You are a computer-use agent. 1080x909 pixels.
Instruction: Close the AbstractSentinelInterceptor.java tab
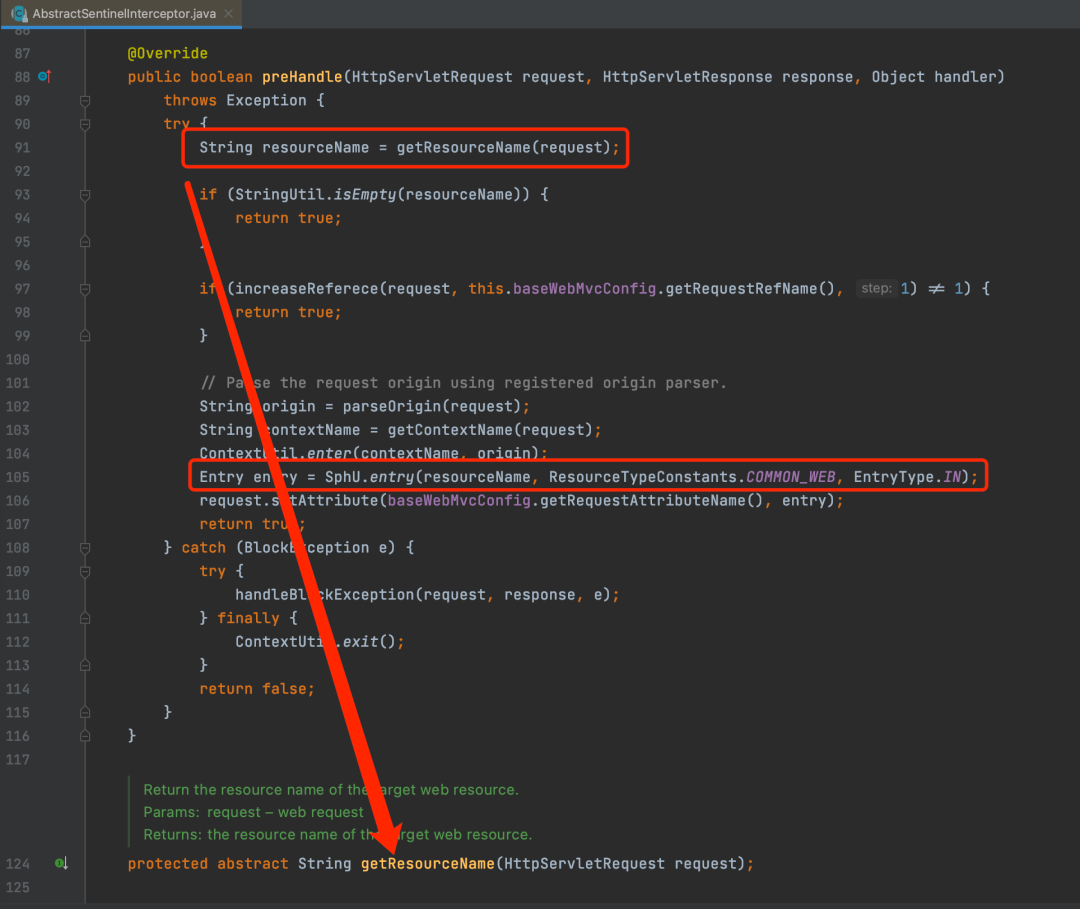(229, 14)
